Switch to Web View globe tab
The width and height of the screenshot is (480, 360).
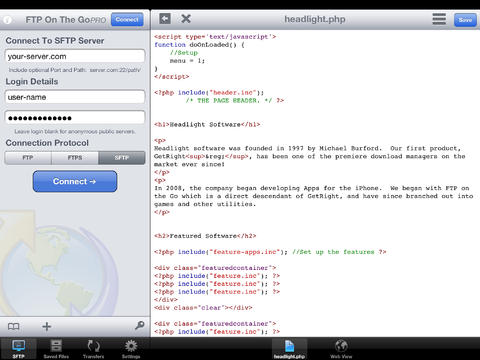pyautogui.click(x=341, y=349)
